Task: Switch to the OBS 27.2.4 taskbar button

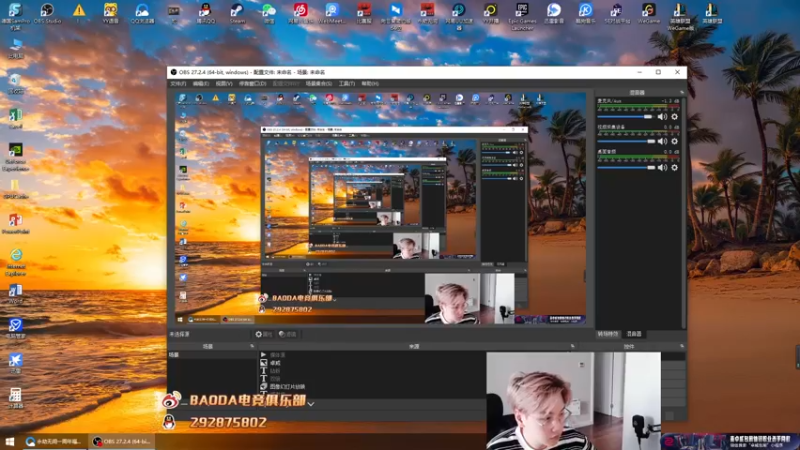Action: tap(121, 442)
